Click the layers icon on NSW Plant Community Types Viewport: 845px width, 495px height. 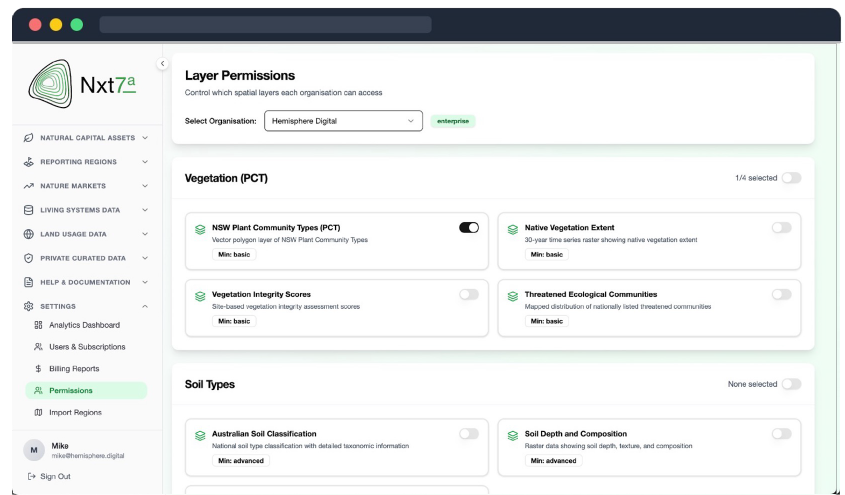[200, 229]
